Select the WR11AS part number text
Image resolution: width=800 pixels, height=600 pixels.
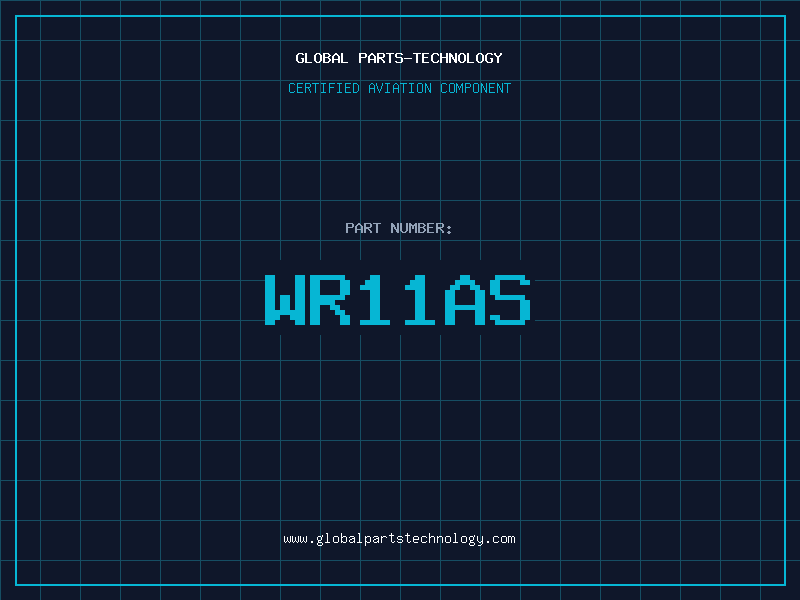(399, 299)
